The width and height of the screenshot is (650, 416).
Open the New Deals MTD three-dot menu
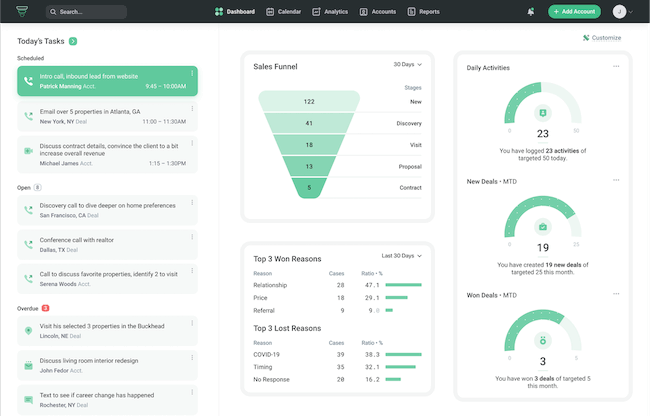click(x=616, y=180)
